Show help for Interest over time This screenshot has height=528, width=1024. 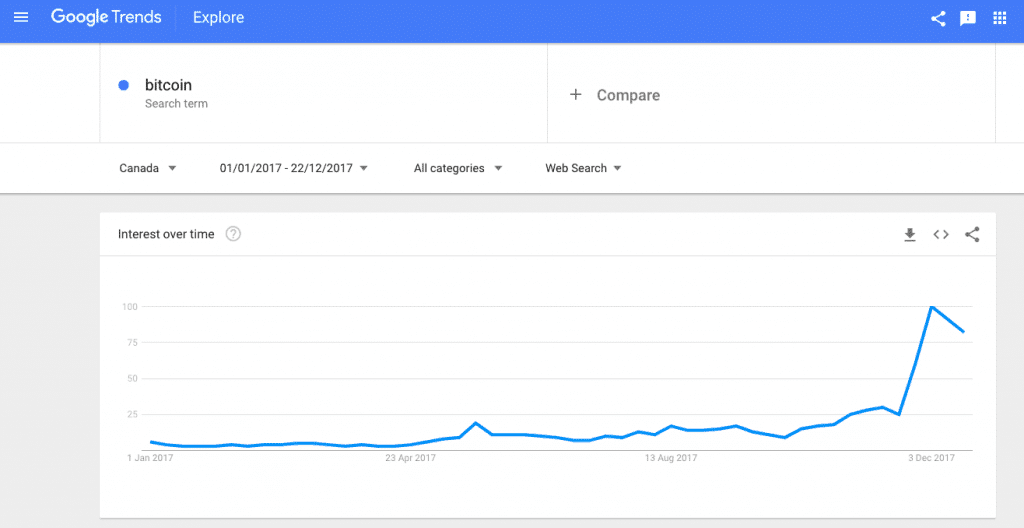point(233,234)
